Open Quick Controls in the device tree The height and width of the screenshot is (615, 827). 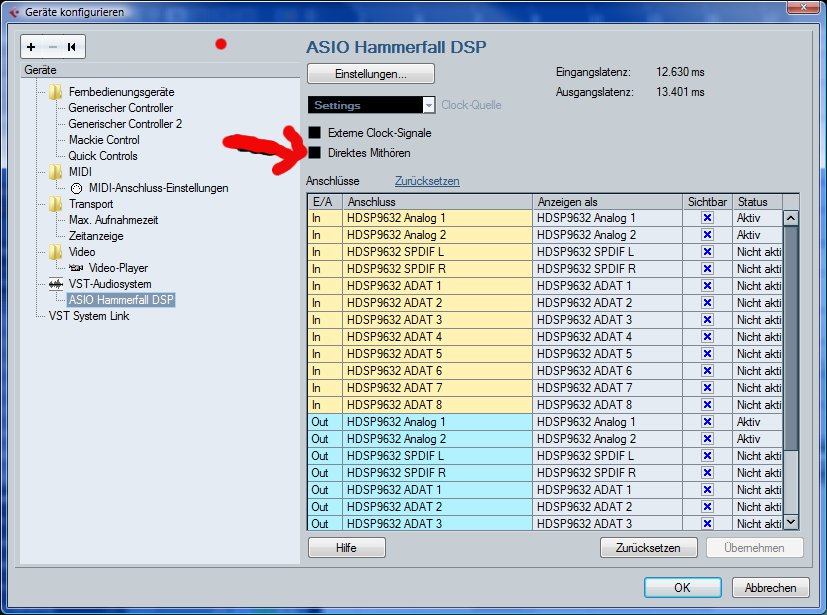click(103, 156)
